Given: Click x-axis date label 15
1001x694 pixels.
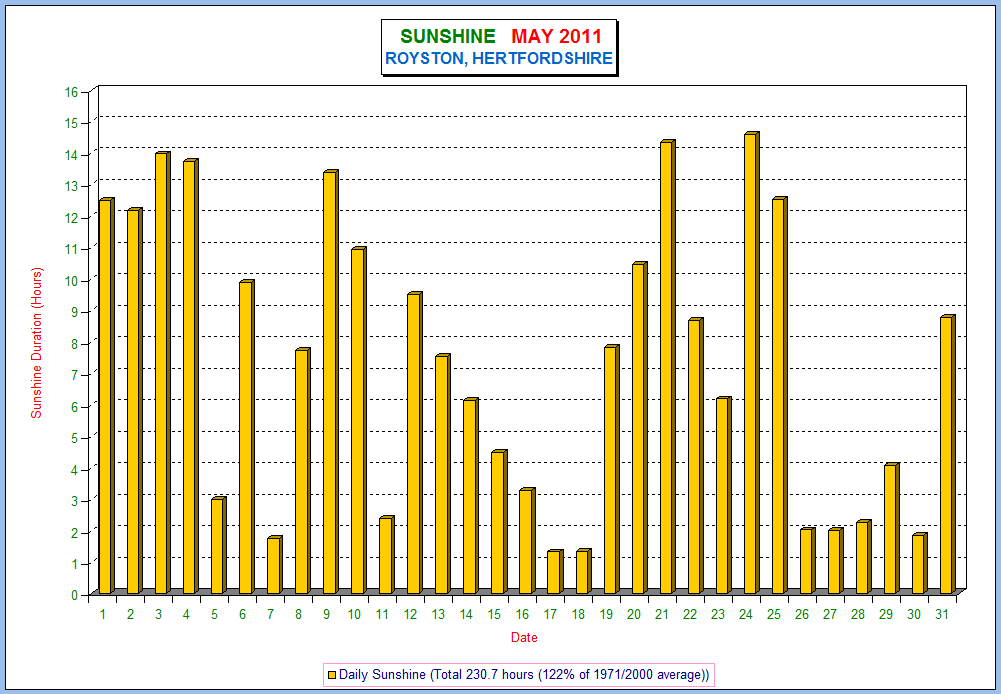Looking at the screenshot, I should (495, 615).
